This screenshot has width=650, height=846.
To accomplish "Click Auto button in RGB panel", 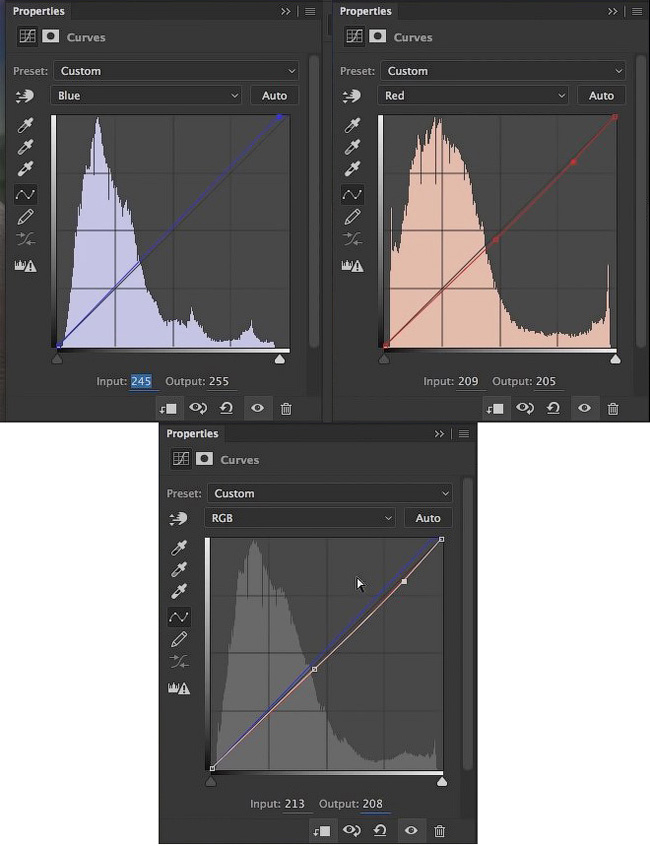I will click(428, 518).
